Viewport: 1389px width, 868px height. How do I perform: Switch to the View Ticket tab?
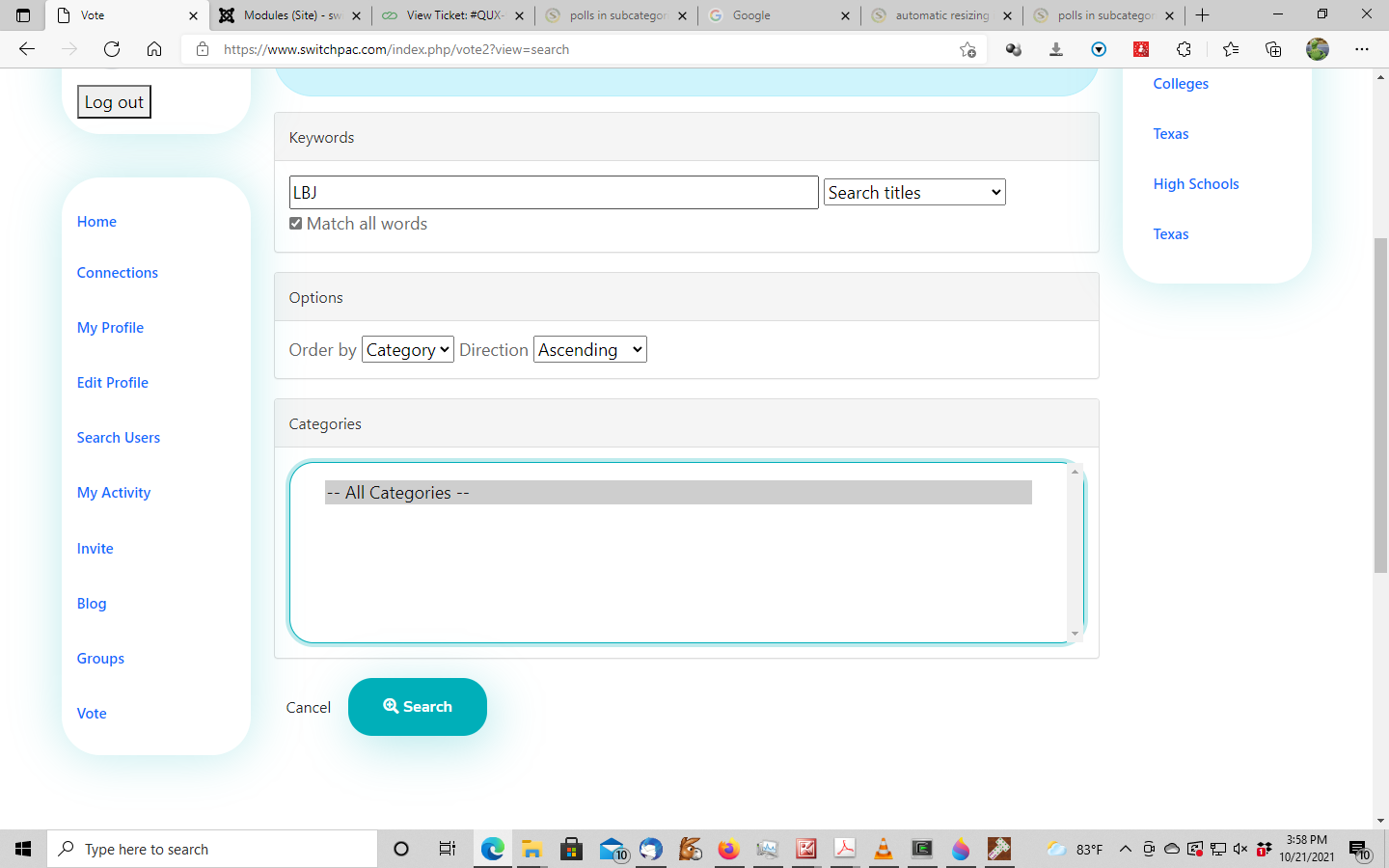click(453, 15)
